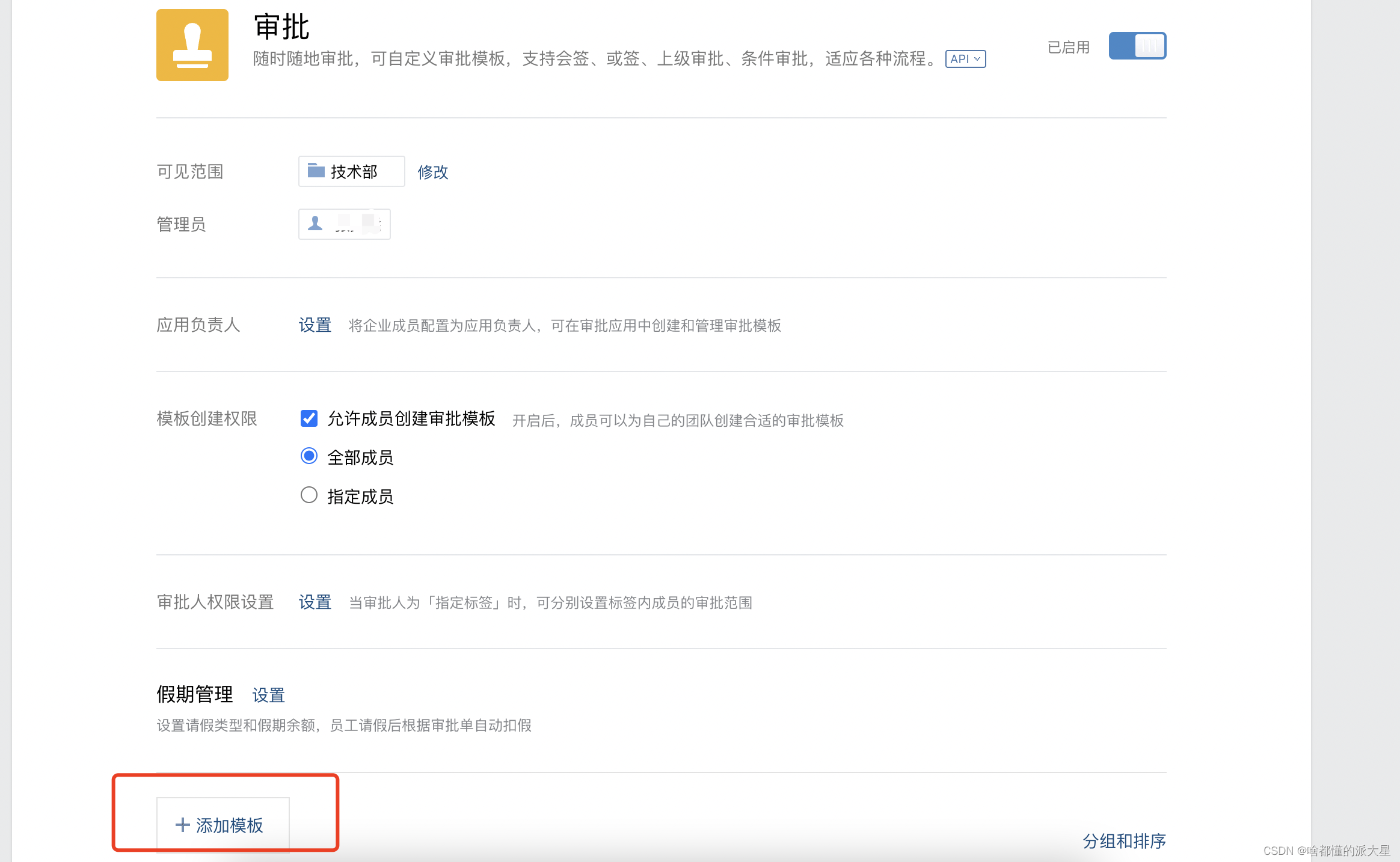Click the 可见范围 label
1400x862 pixels.
tap(190, 172)
